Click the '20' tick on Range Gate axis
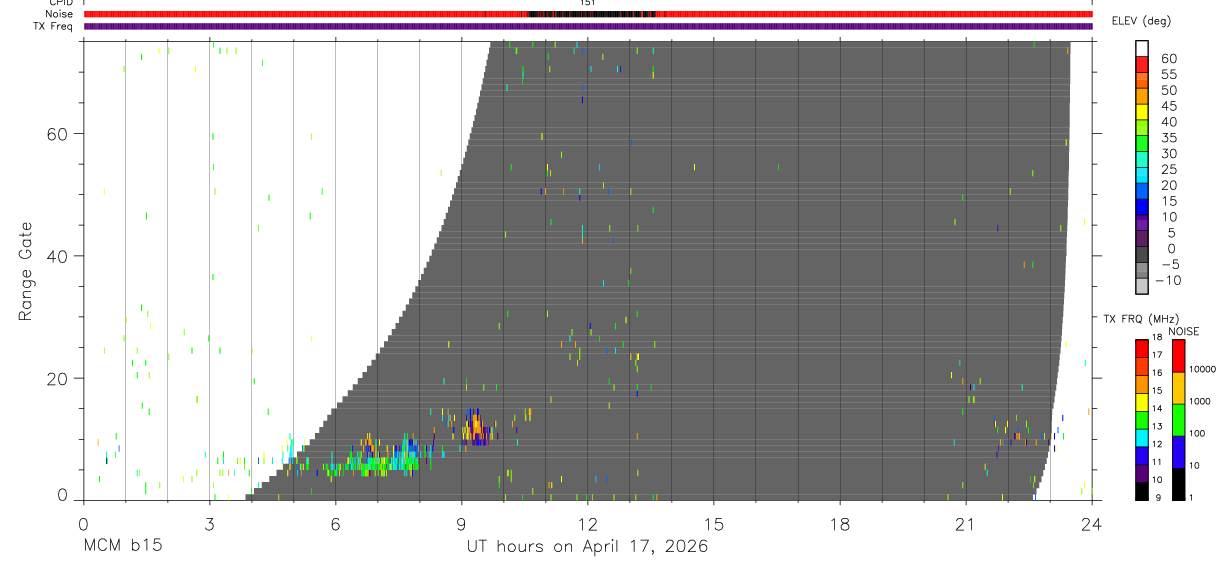 click(x=55, y=379)
